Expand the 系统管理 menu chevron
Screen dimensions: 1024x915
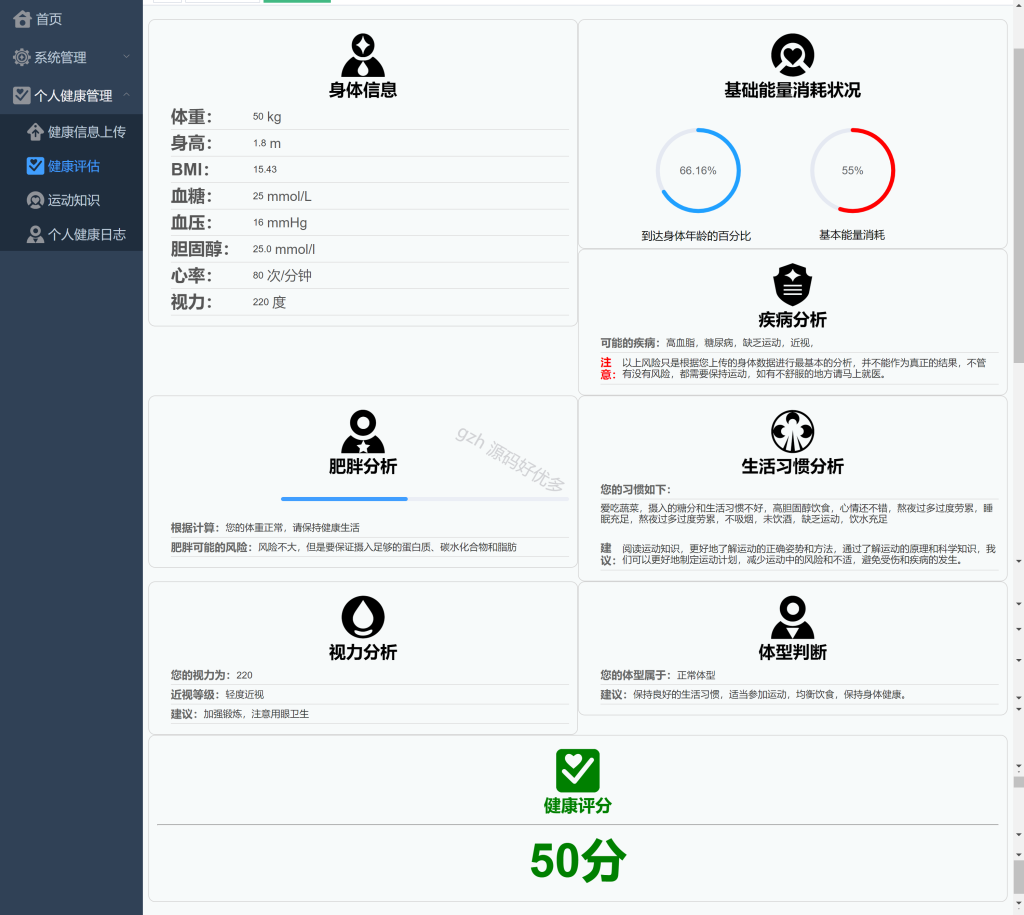[127, 57]
